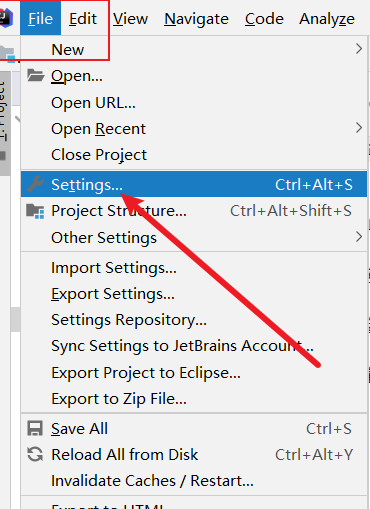Open the Code menu
Viewport: 370px width, 509px height.
(x=264, y=19)
